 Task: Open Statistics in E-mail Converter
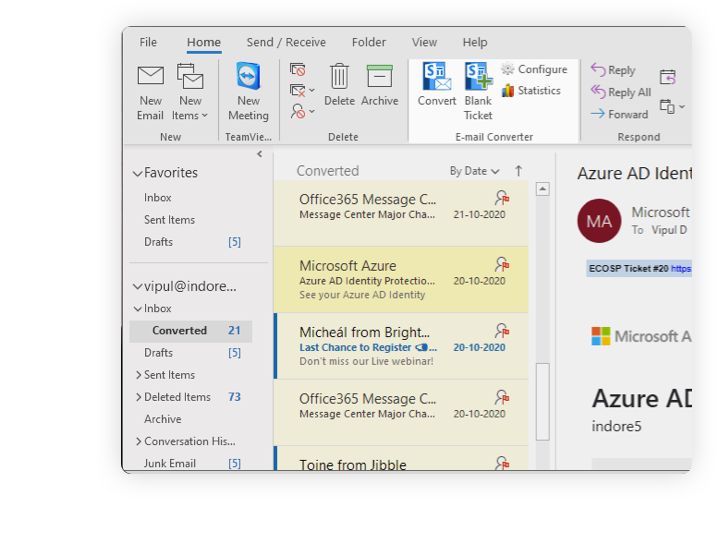531,91
